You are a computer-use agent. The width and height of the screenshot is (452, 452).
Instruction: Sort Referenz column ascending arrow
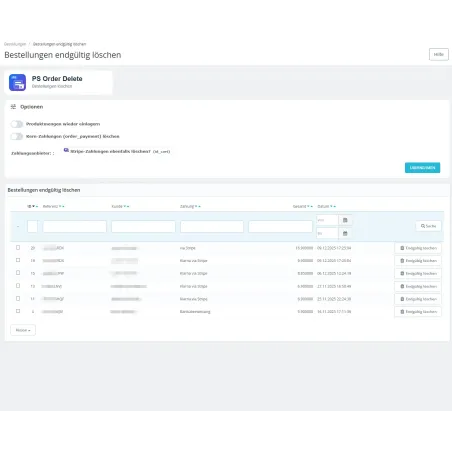(x=63, y=206)
